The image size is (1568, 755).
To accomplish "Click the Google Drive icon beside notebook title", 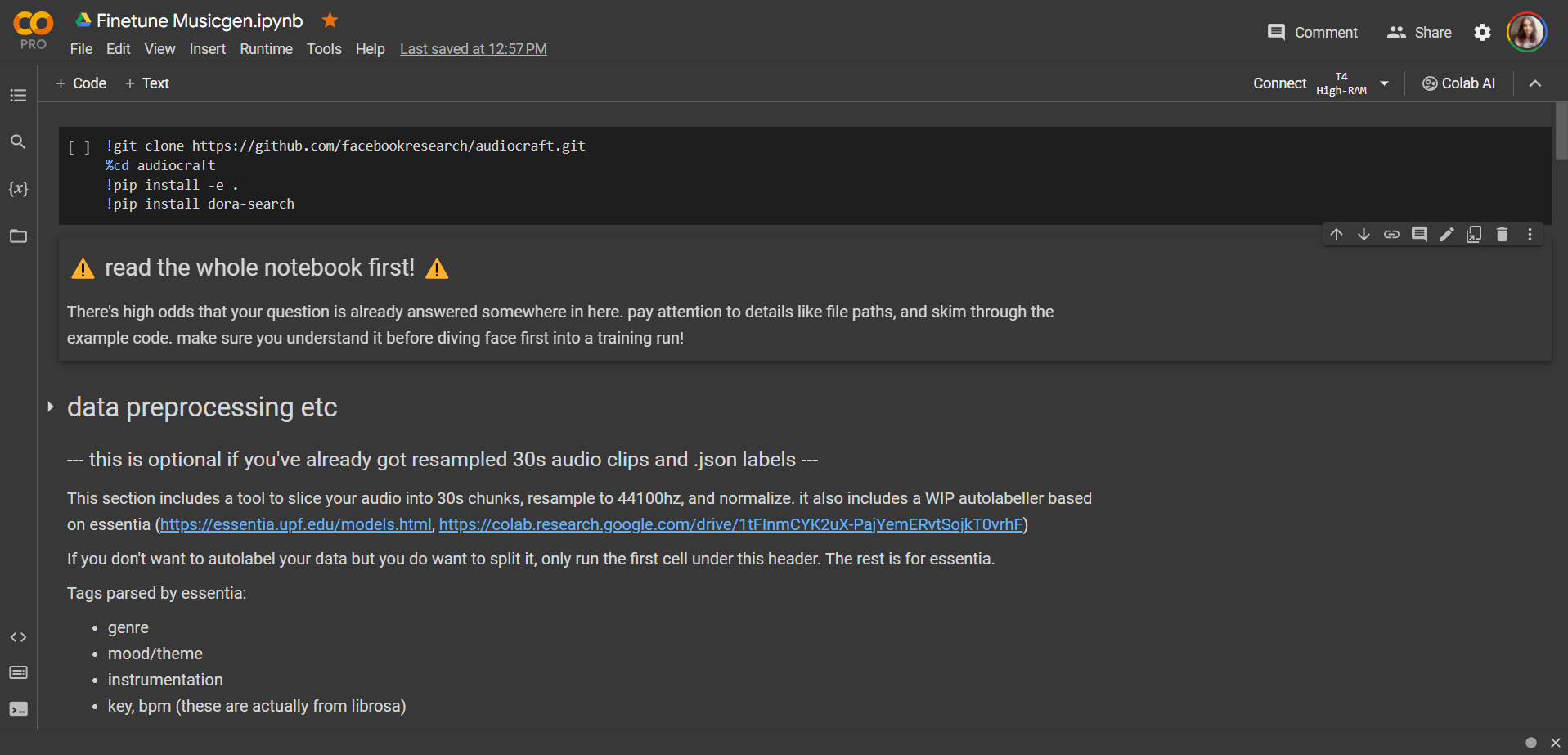I will (83, 20).
